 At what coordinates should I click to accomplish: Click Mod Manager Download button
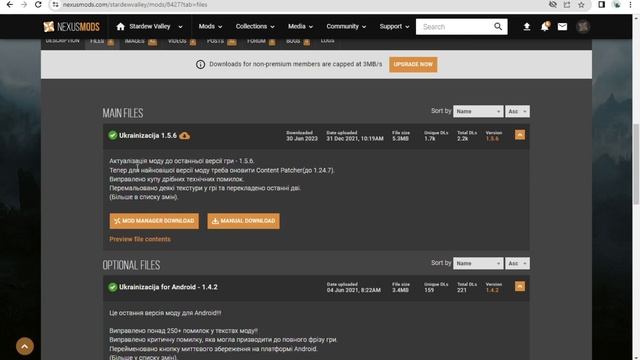[x=154, y=221]
